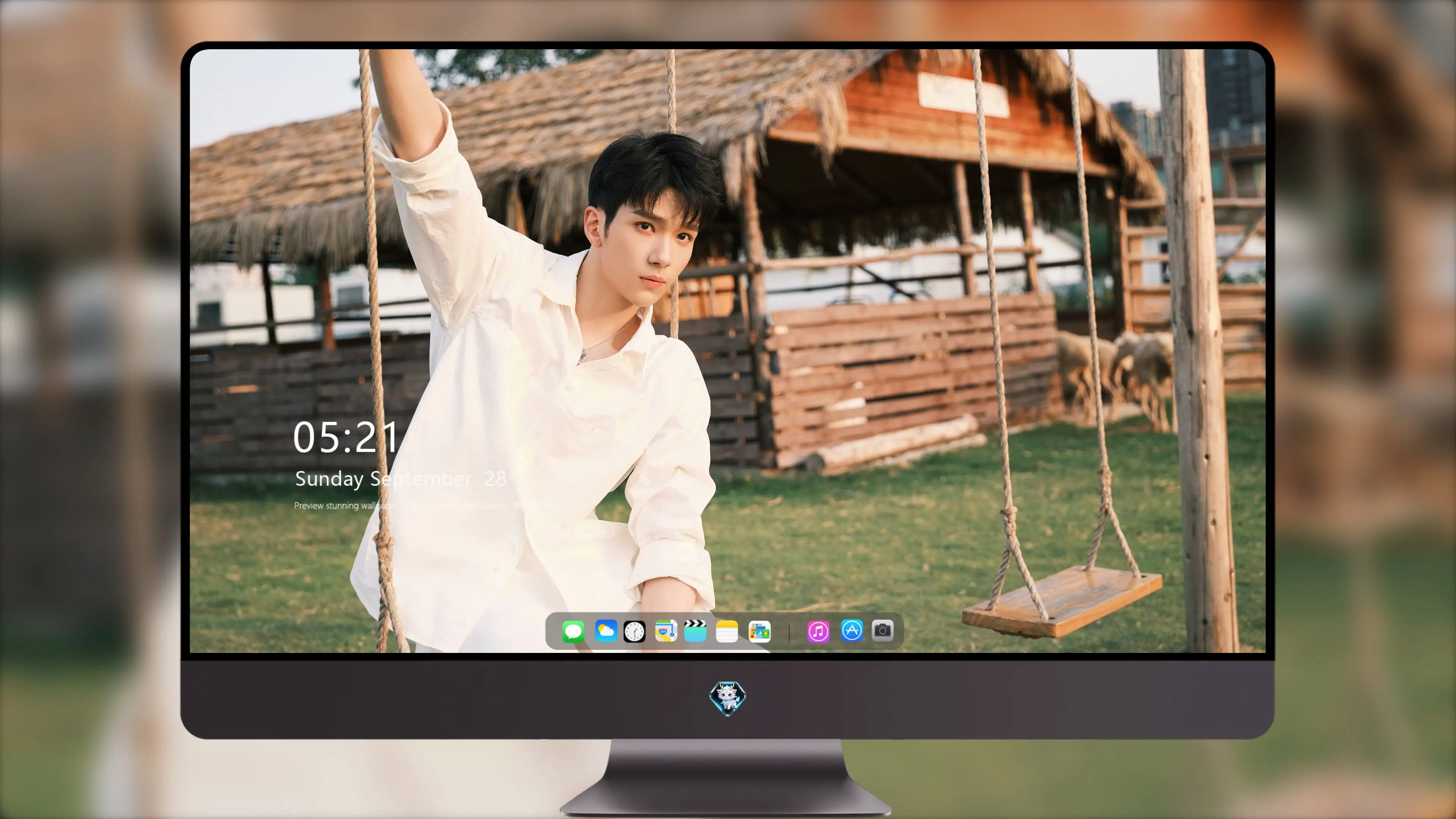The image size is (1456, 819).
Task: Launch the Videos clapperboard app
Action: pos(695,631)
